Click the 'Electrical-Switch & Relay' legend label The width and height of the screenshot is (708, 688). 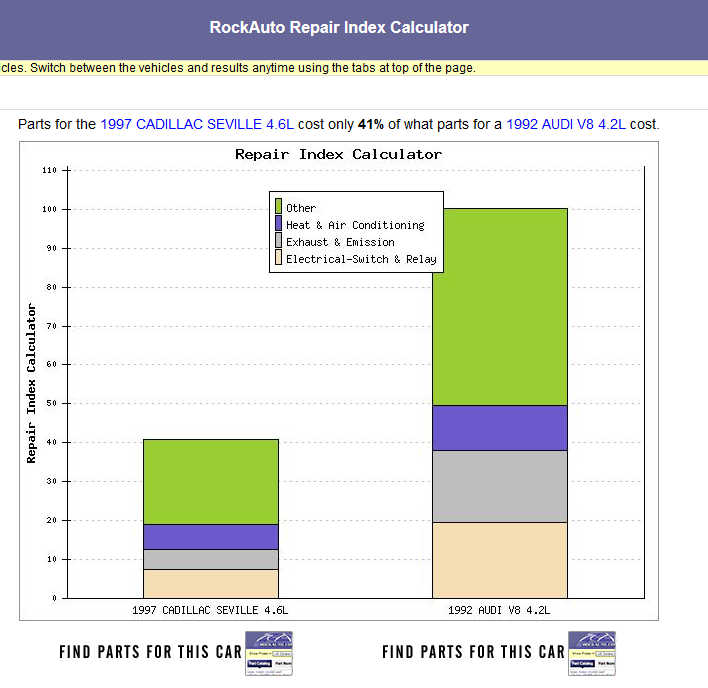361,260
